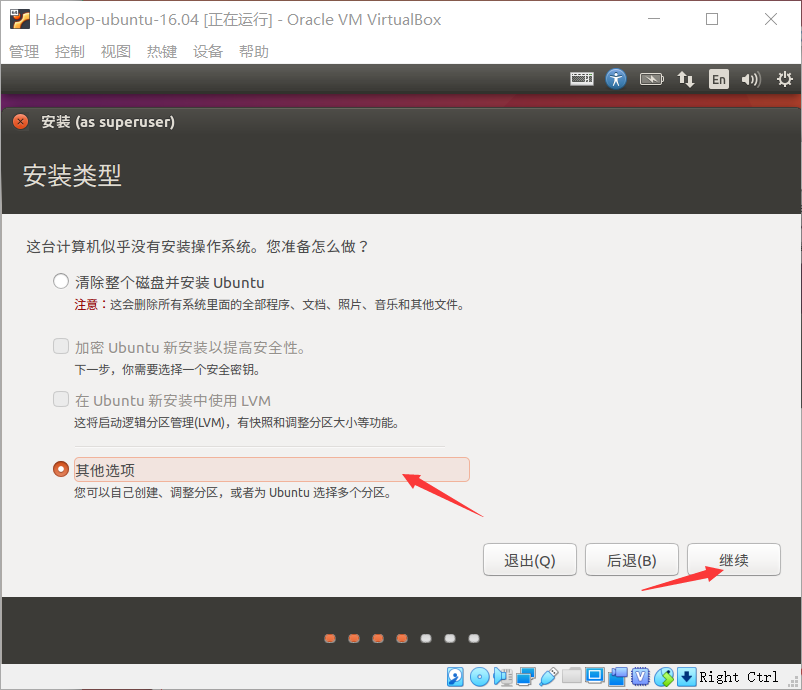Open the 帮助 menu
The width and height of the screenshot is (802, 690).
tap(254, 52)
